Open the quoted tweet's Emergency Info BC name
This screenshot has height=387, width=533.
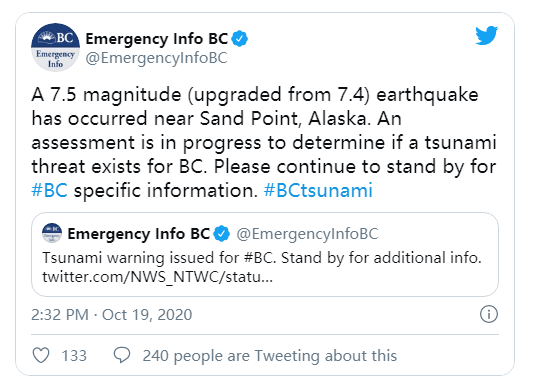point(139,234)
